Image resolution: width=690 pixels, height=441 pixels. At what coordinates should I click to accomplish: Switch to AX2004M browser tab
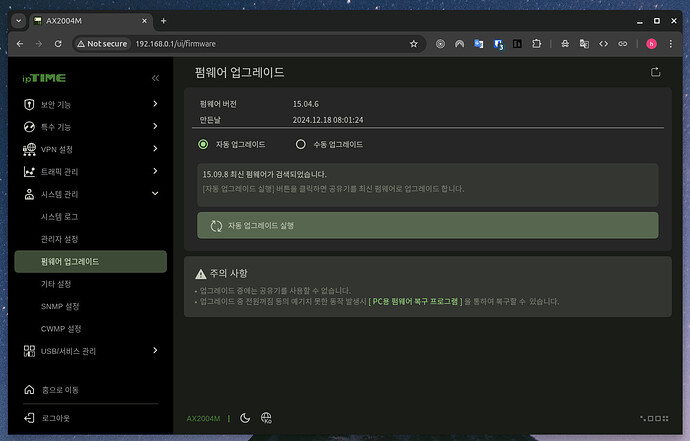click(91, 21)
